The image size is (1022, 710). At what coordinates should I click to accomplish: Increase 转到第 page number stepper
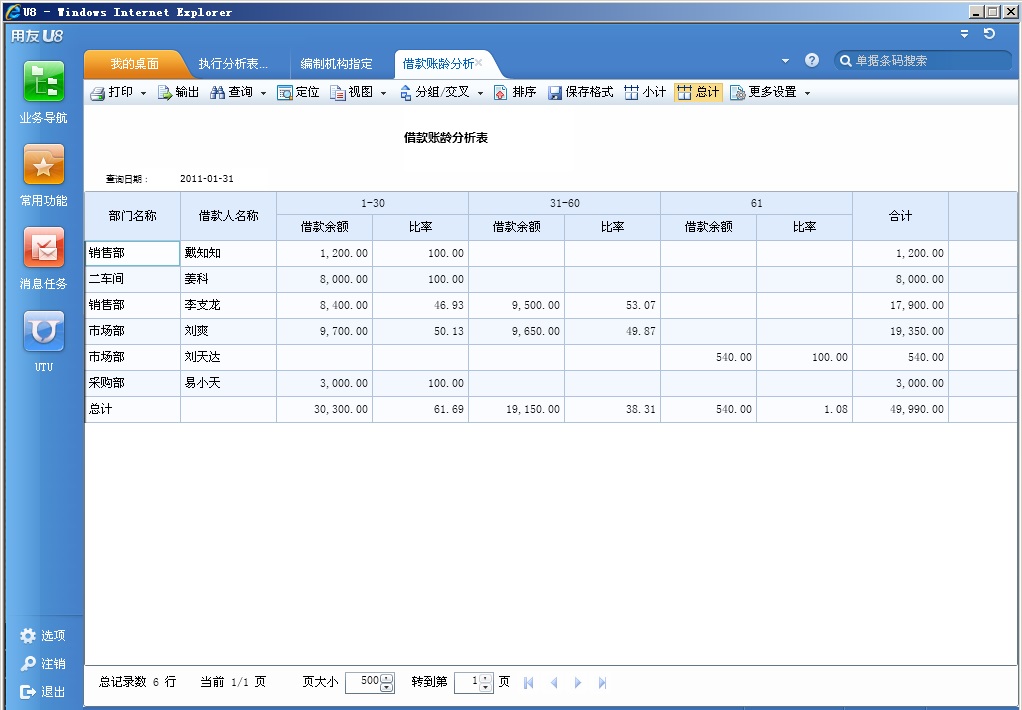pyautogui.click(x=486, y=677)
